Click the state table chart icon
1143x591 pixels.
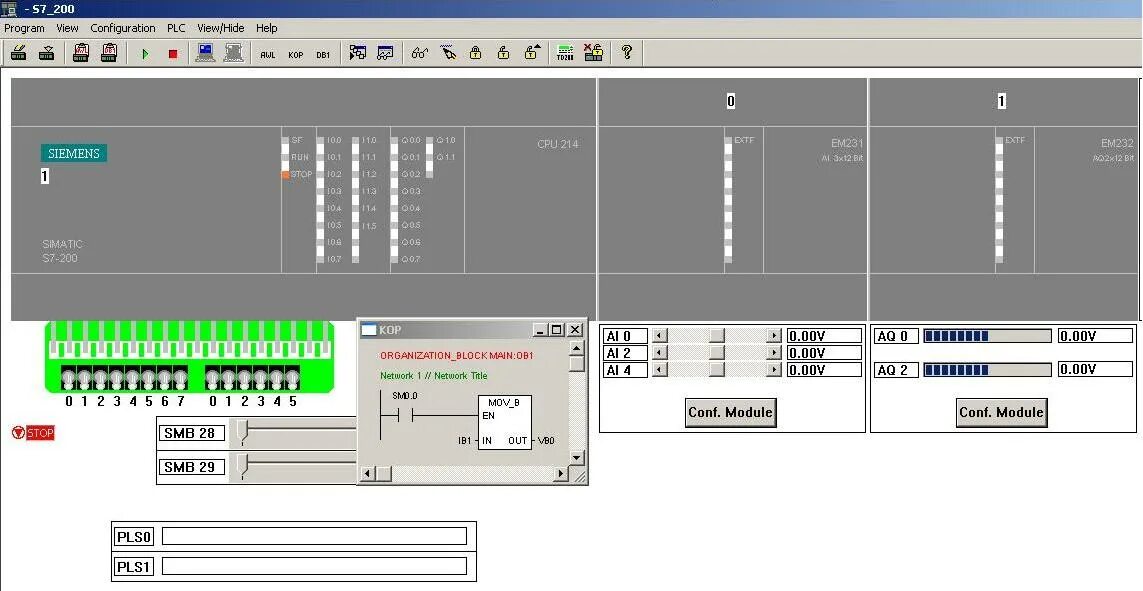(x=385, y=53)
